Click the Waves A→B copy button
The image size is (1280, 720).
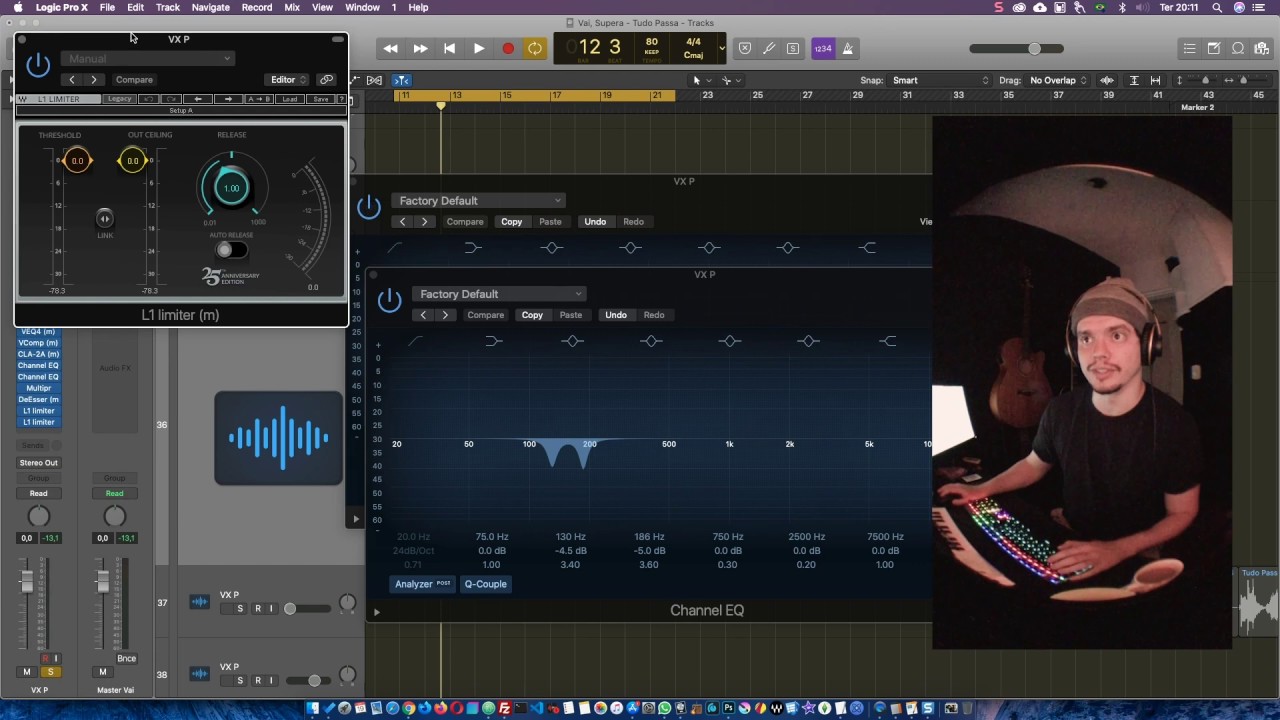point(259,99)
